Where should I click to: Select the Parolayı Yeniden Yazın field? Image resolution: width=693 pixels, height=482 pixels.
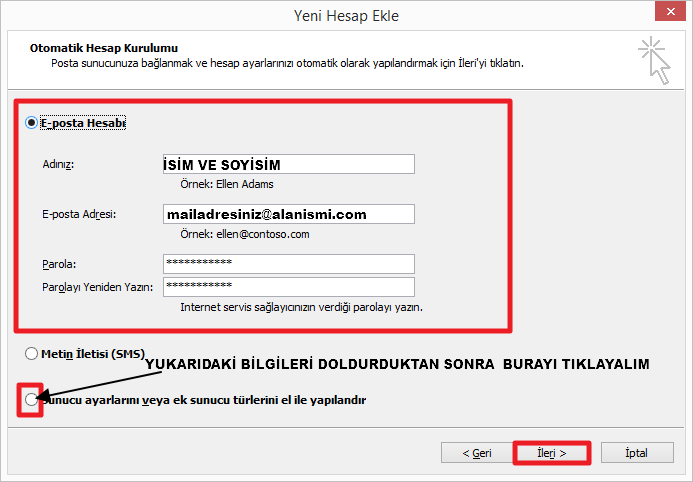point(287,287)
